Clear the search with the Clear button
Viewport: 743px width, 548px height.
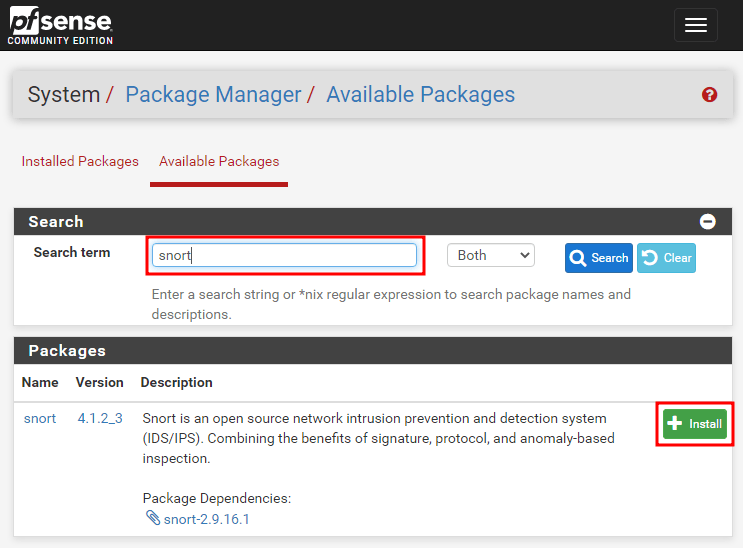point(666,258)
